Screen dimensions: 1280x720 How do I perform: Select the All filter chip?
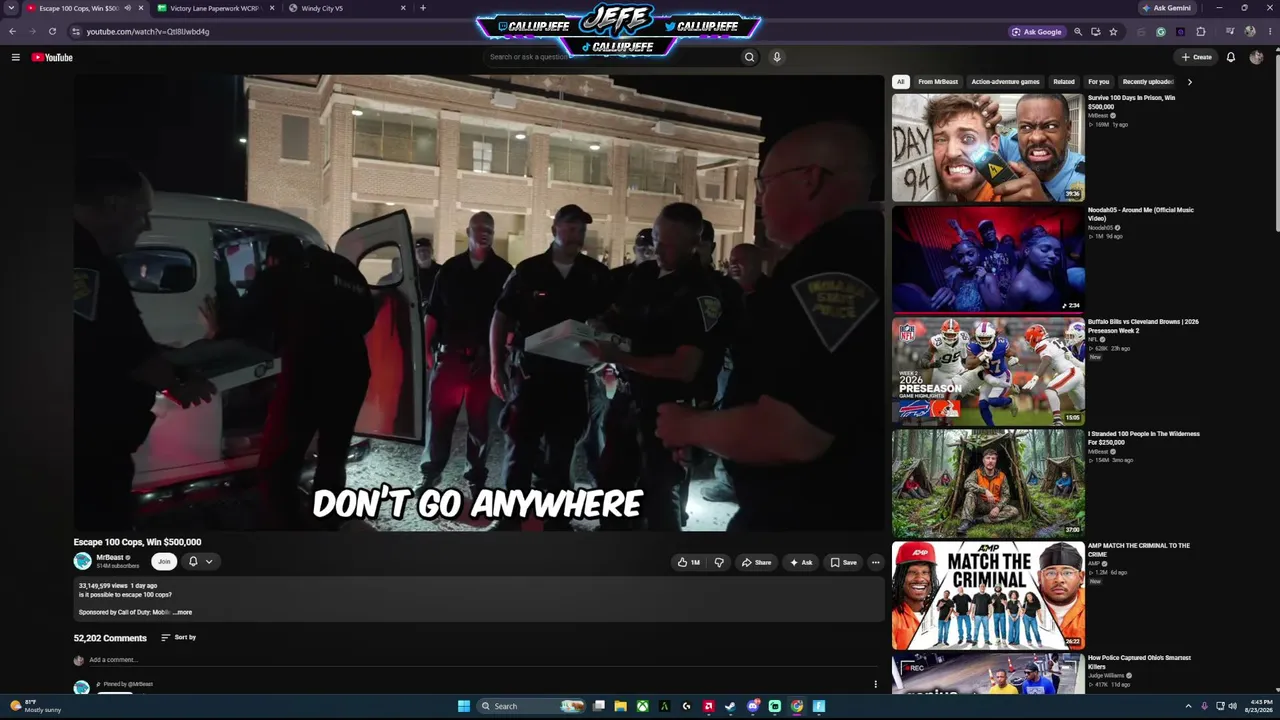(900, 82)
